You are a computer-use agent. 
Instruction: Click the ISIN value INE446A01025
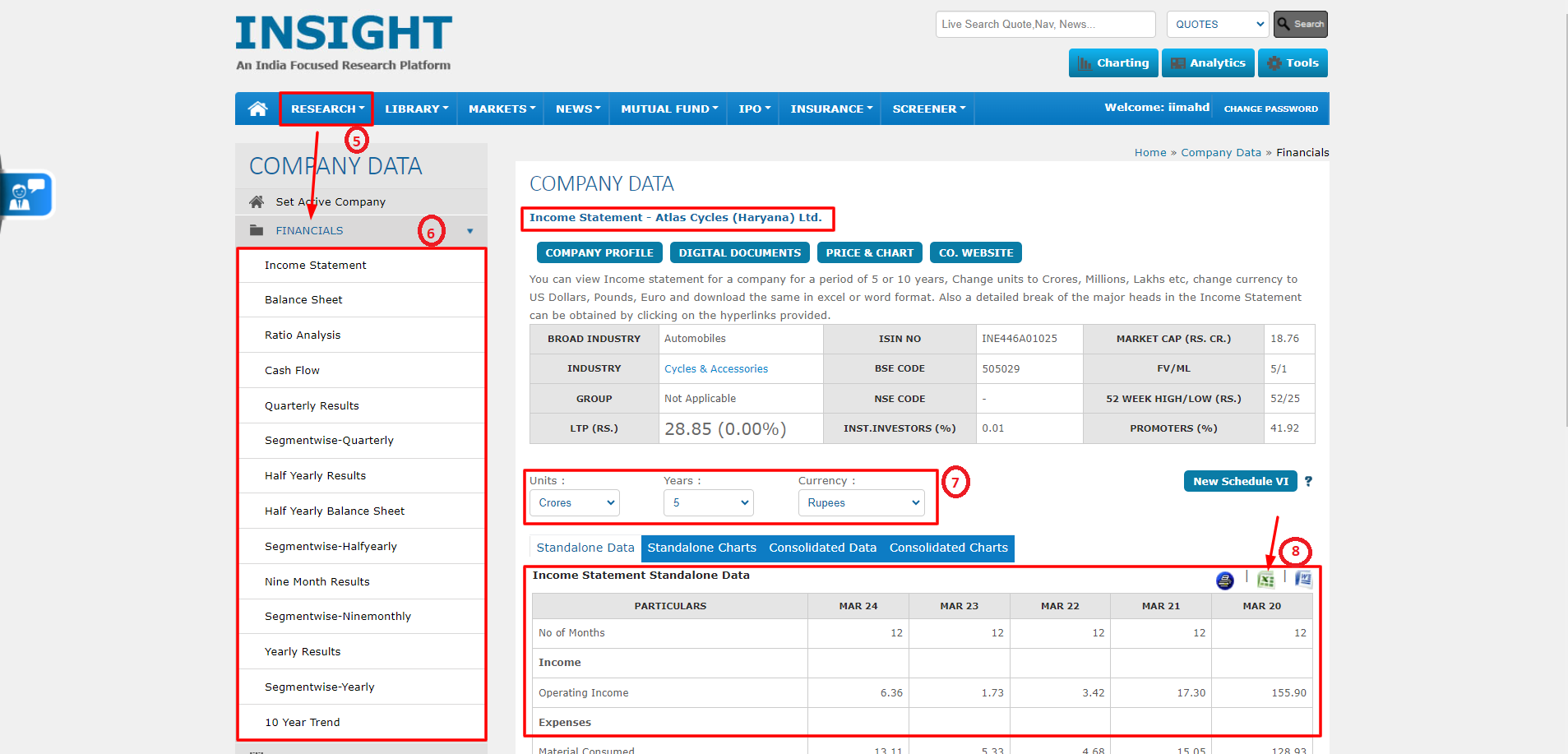[x=1020, y=339]
